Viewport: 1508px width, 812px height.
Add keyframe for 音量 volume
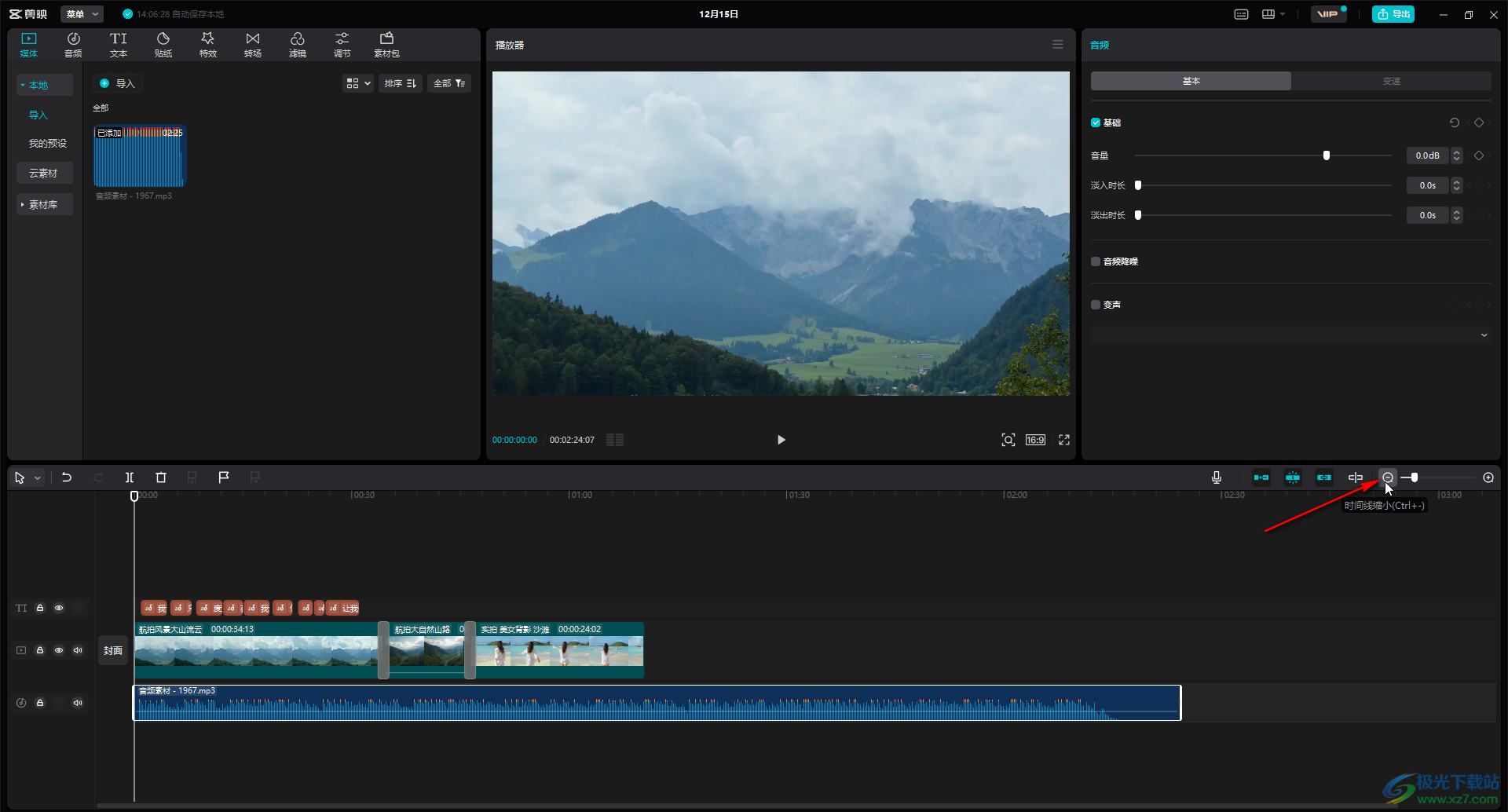(1479, 155)
